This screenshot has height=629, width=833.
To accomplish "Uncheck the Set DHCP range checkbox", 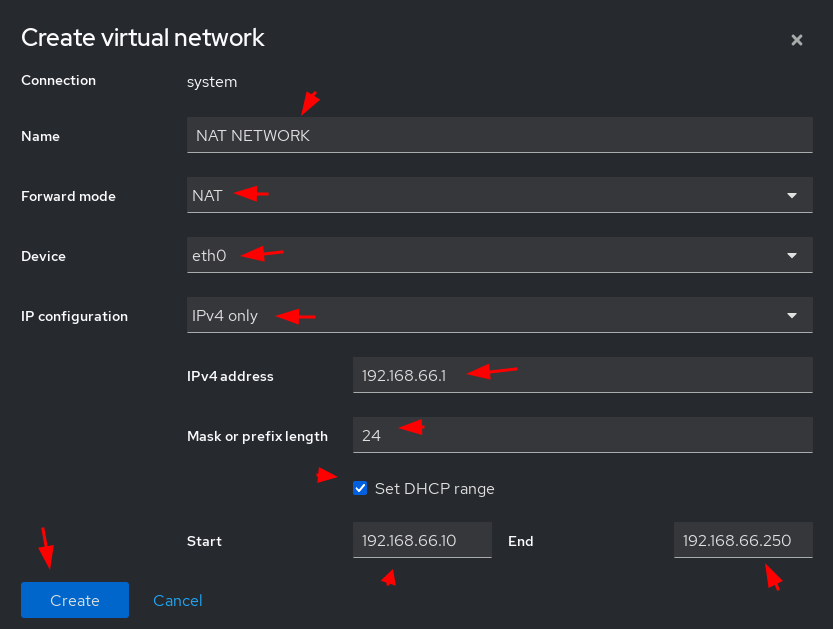I will (360, 488).
